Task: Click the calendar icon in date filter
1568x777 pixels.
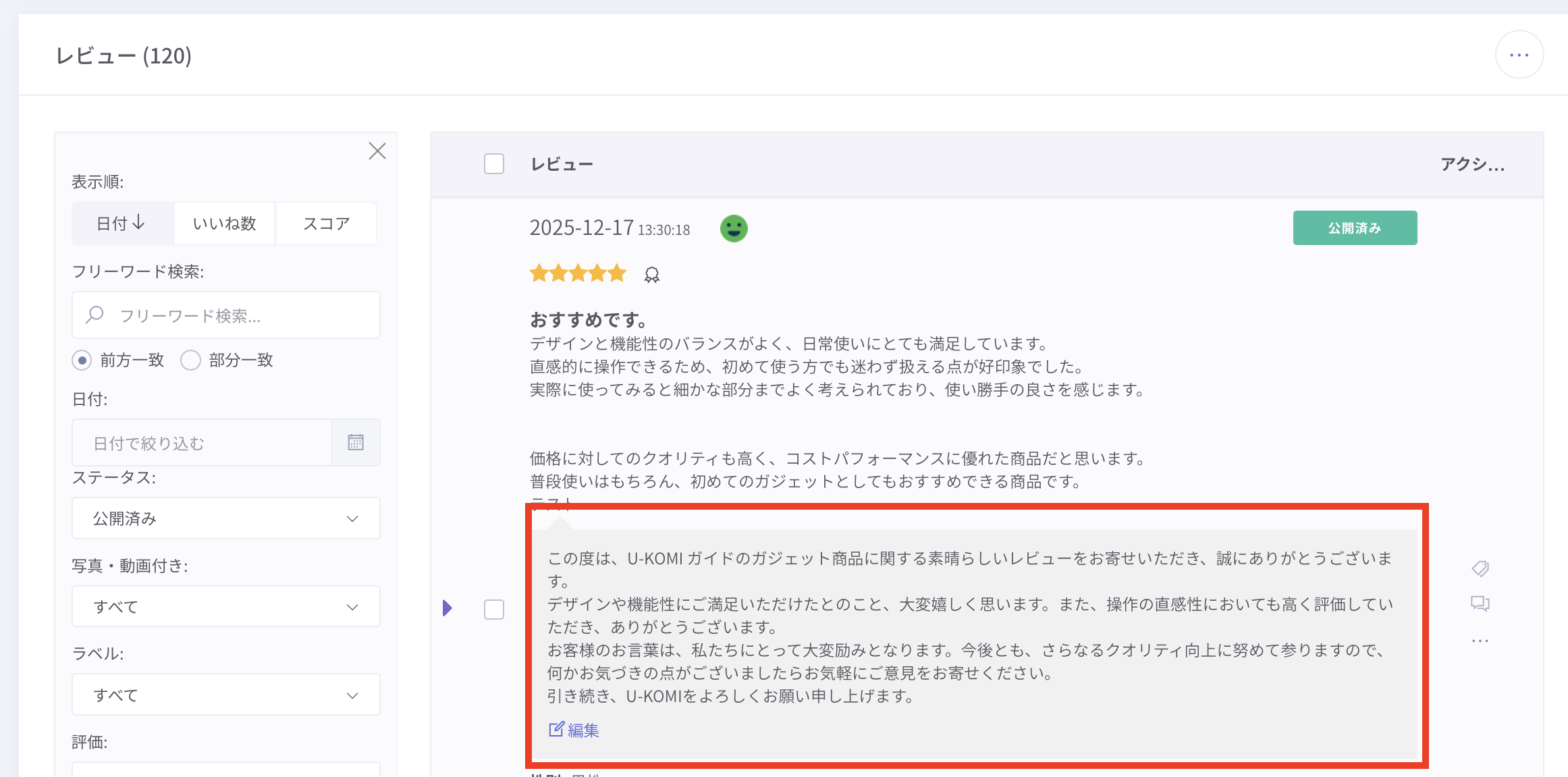Action: (356, 443)
